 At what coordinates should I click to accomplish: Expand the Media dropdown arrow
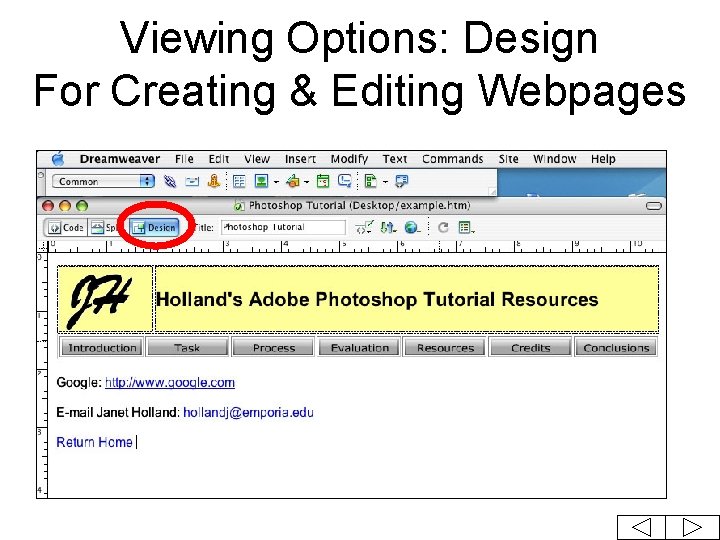(306, 182)
